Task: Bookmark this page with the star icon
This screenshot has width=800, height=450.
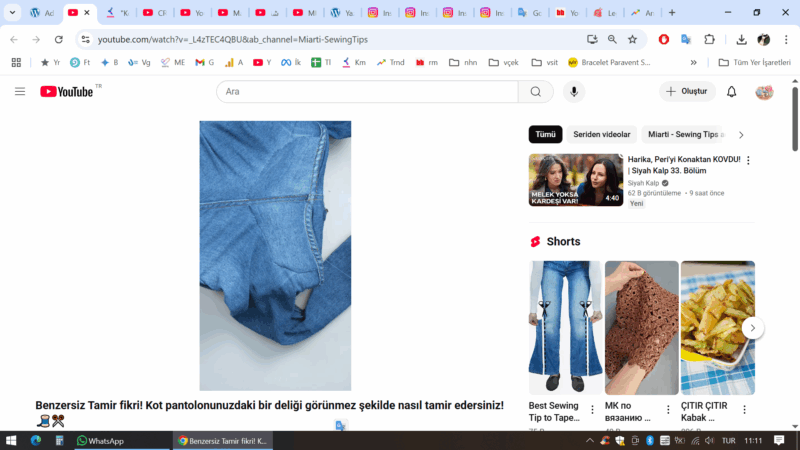Action: [x=632, y=39]
